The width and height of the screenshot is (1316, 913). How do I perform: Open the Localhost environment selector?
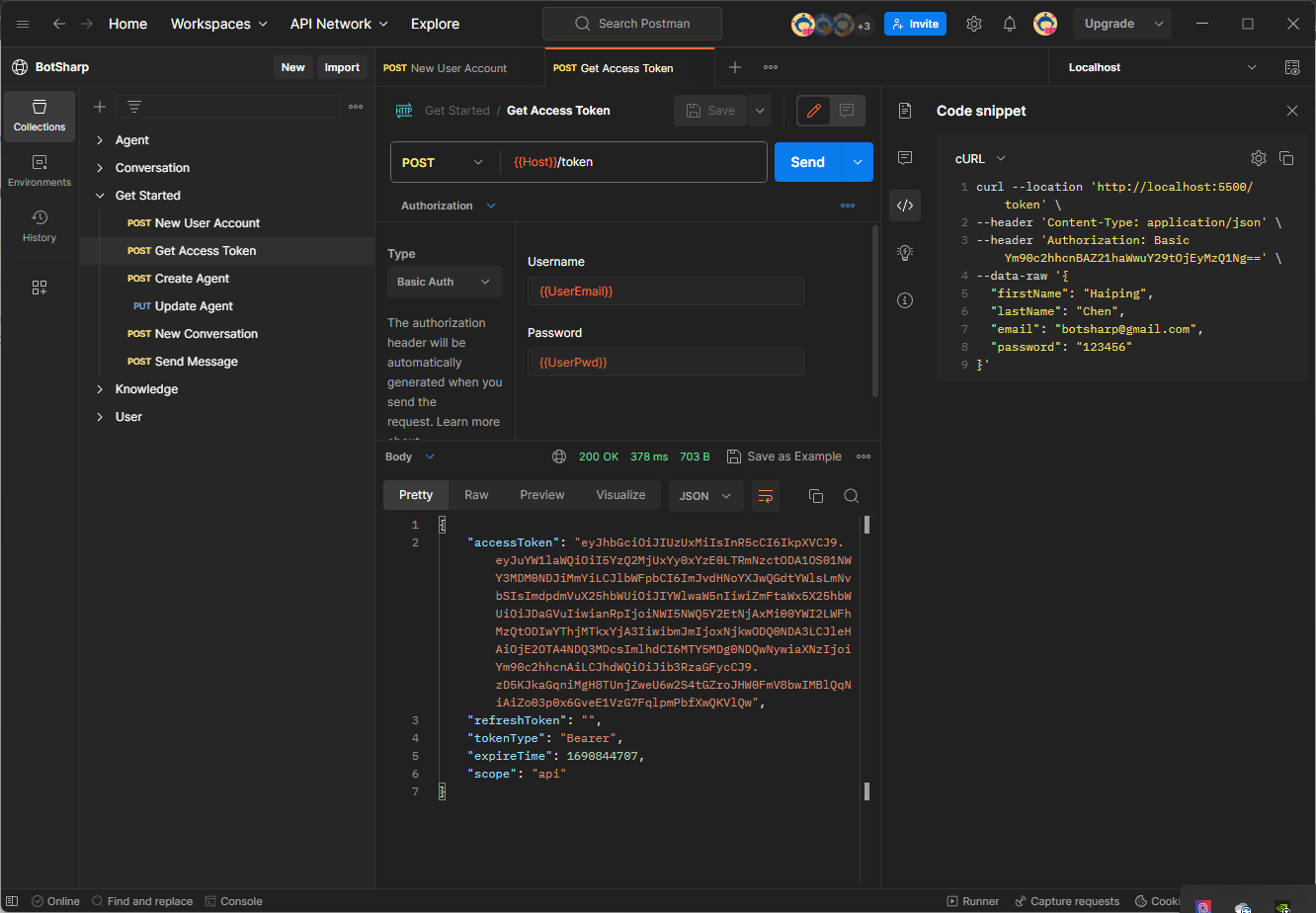click(1163, 67)
